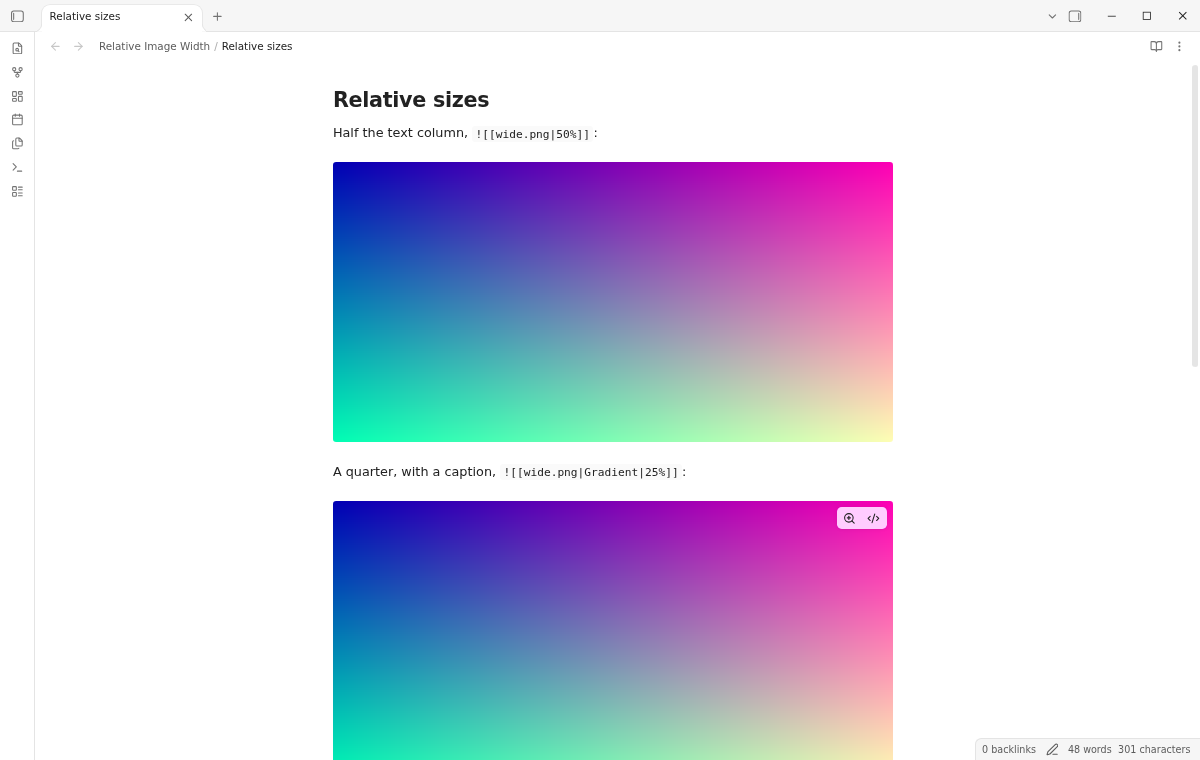Click the ![[wide.png|50%]] inline code
The image size is (1200, 760).
pos(532,134)
